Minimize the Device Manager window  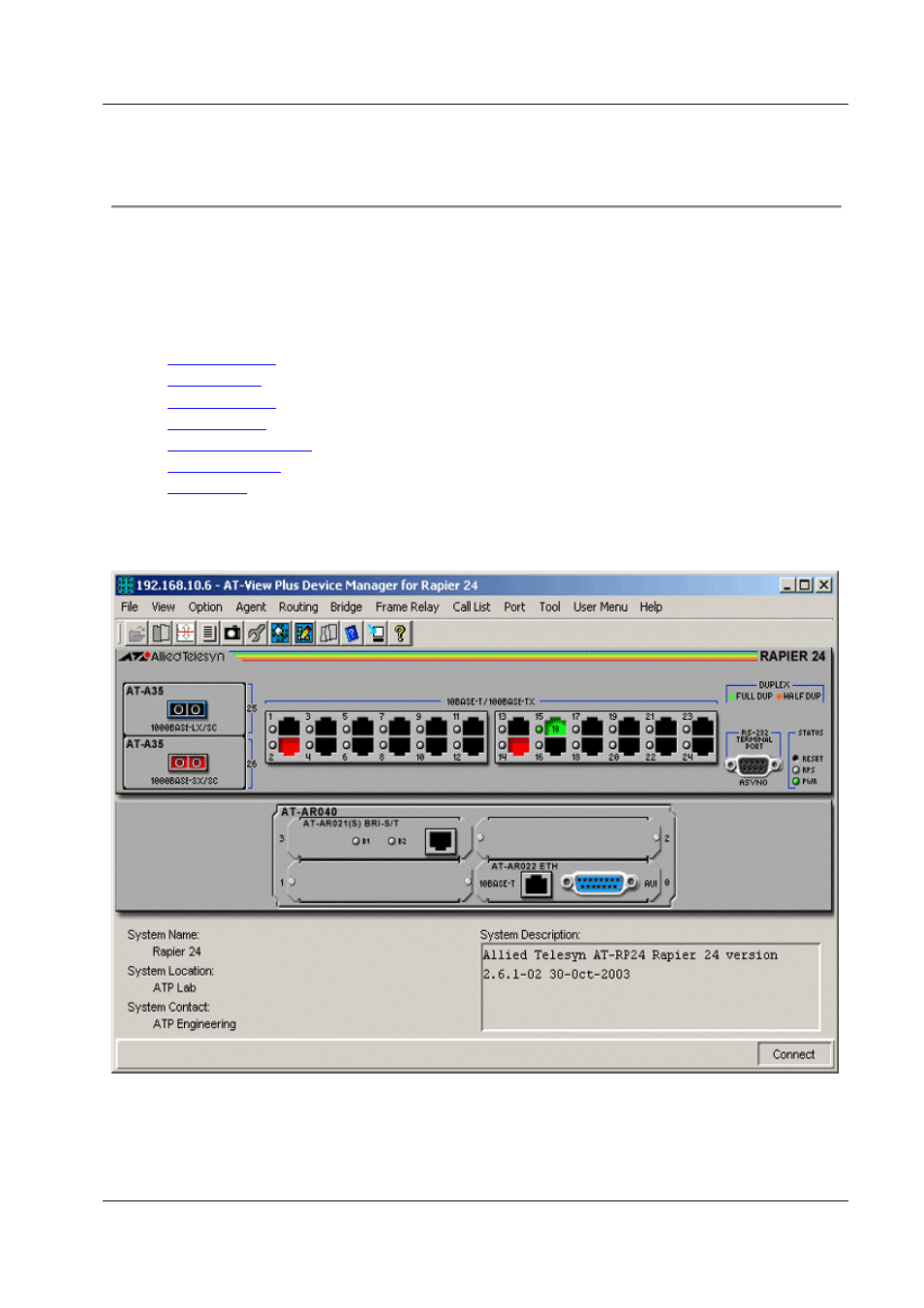point(788,585)
